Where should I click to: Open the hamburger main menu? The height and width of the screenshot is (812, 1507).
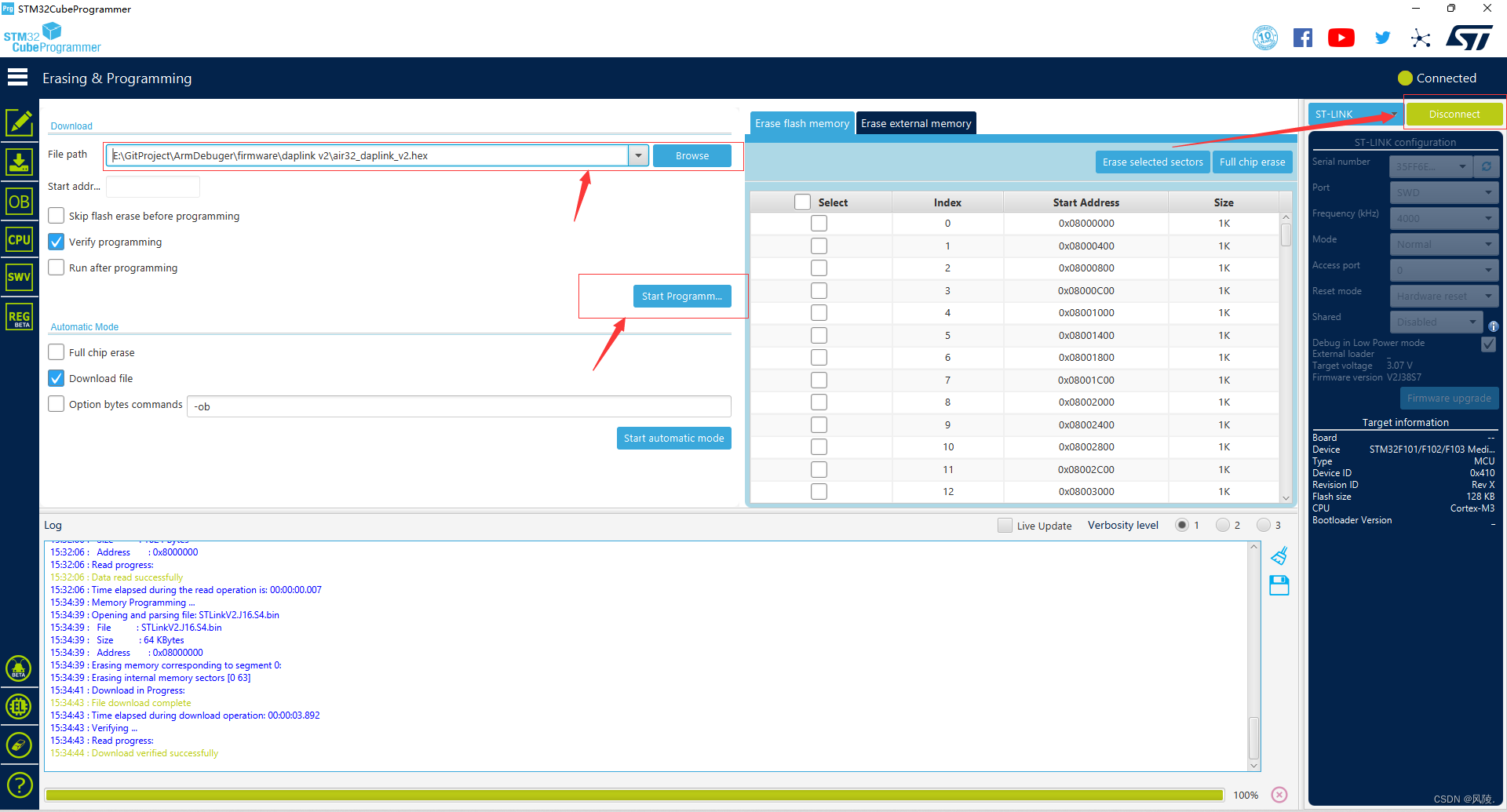[x=17, y=77]
